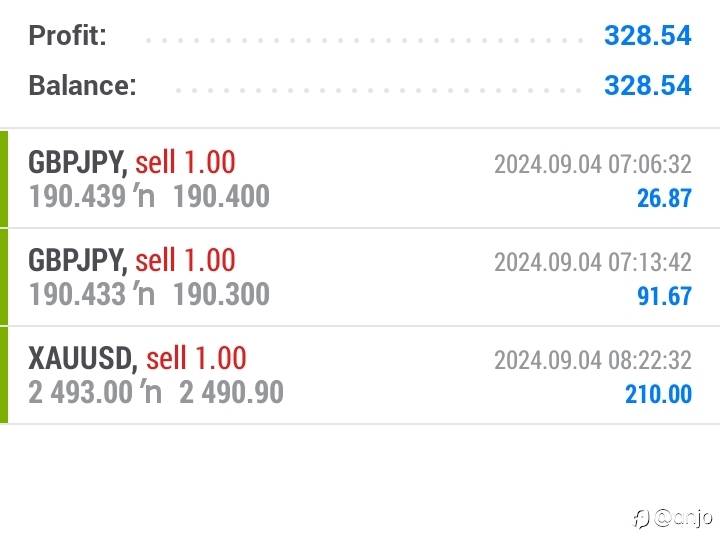Select the Balance label
The width and height of the screenshot is (720, 553).
[x=82, y=85]
